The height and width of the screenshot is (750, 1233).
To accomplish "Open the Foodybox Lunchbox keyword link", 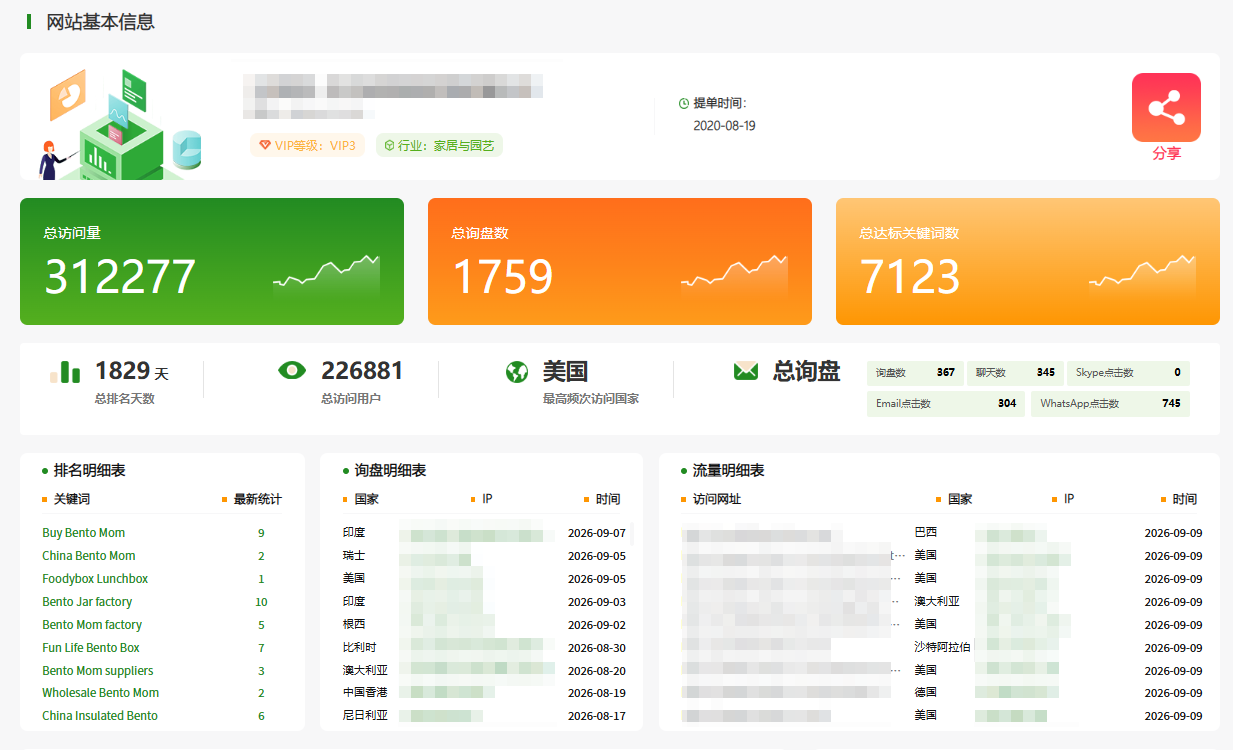I will (x=95, y=579).
